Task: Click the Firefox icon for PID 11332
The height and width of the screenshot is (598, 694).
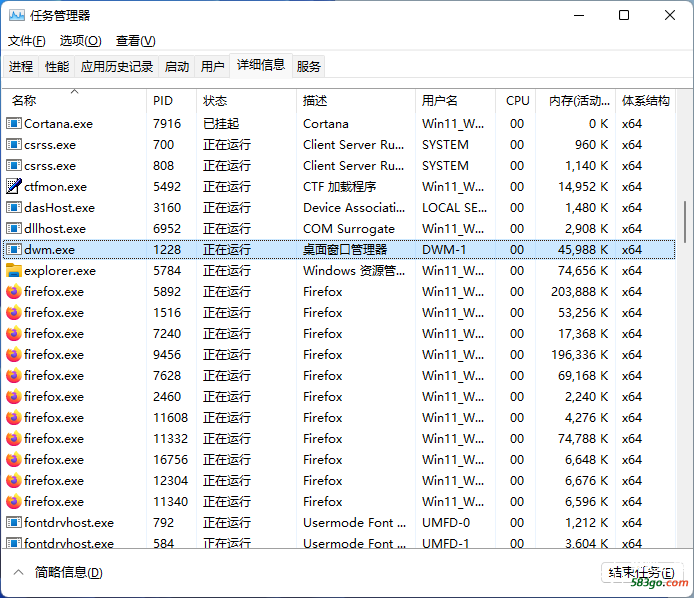Action: click(14, 439)
